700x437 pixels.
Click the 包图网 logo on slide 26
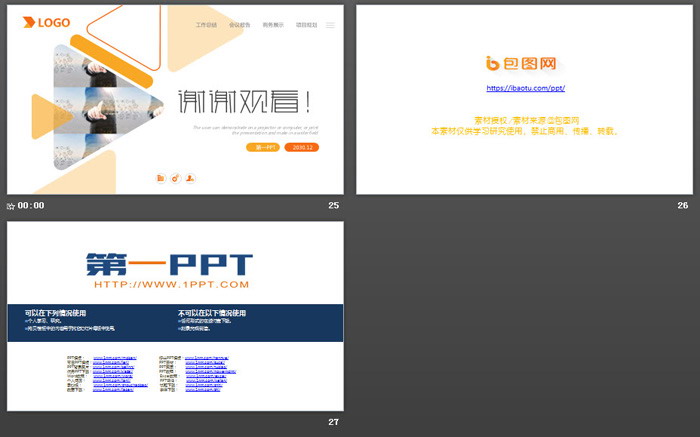coord(521,63)
